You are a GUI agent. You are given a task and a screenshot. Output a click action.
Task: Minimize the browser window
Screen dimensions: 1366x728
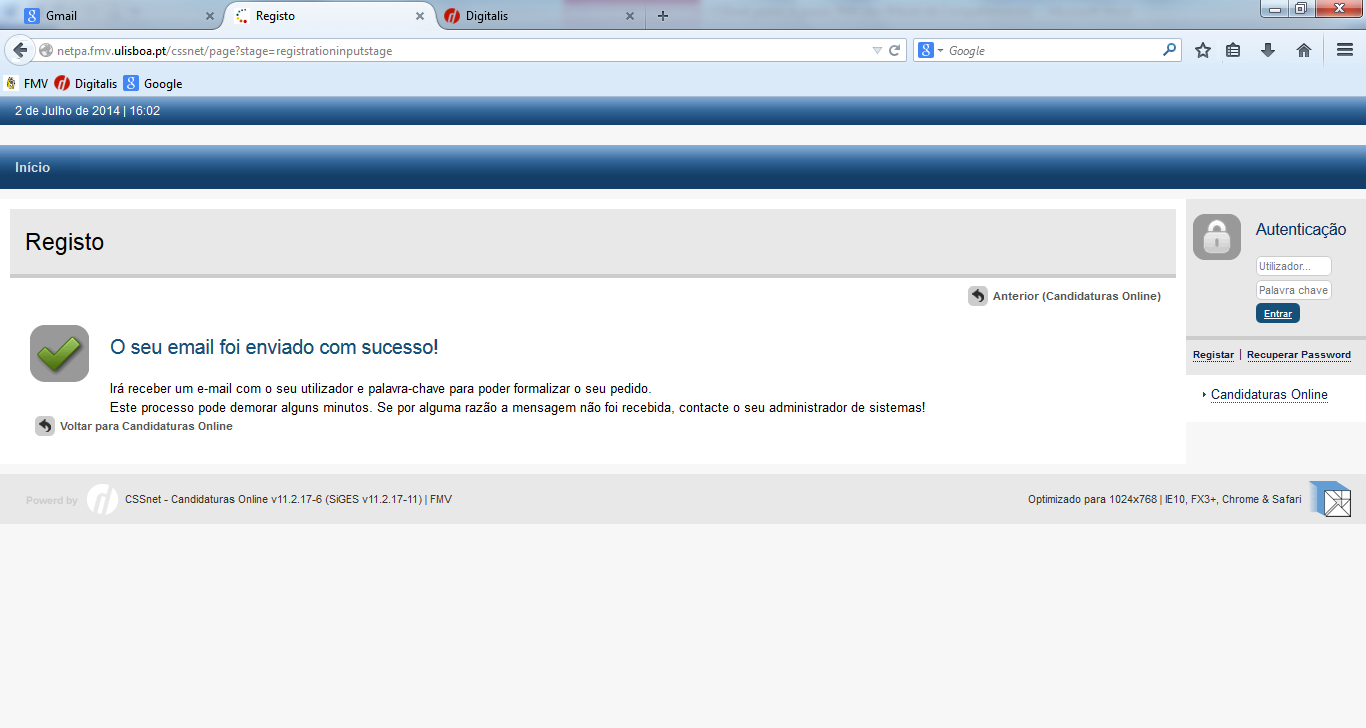point(1275,9)
